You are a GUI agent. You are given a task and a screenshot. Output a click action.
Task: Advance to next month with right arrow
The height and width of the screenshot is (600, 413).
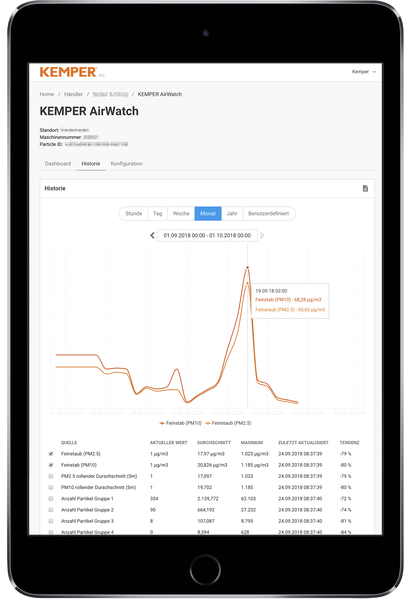262,235
